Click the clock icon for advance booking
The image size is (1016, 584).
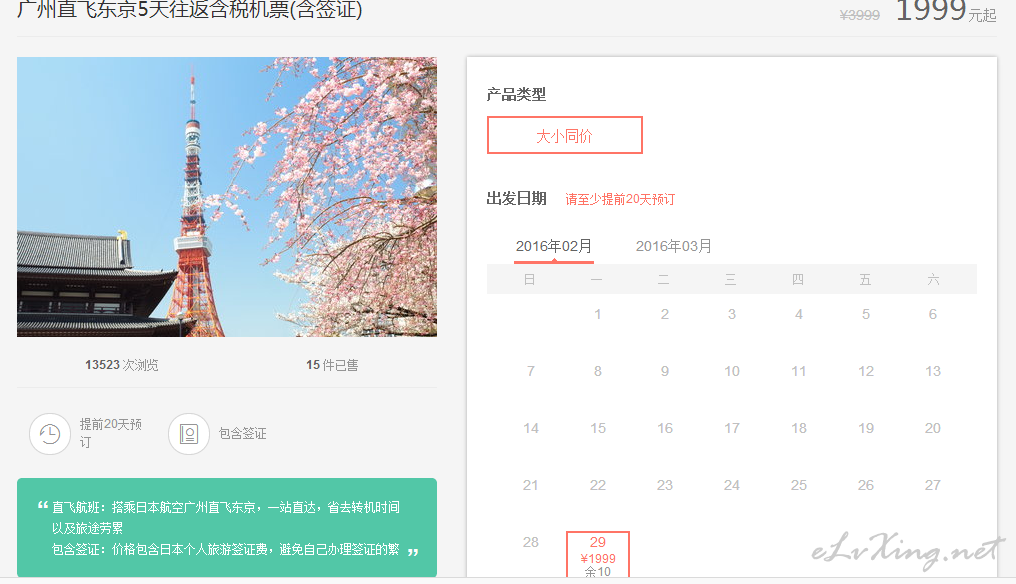tap(50, 434)
